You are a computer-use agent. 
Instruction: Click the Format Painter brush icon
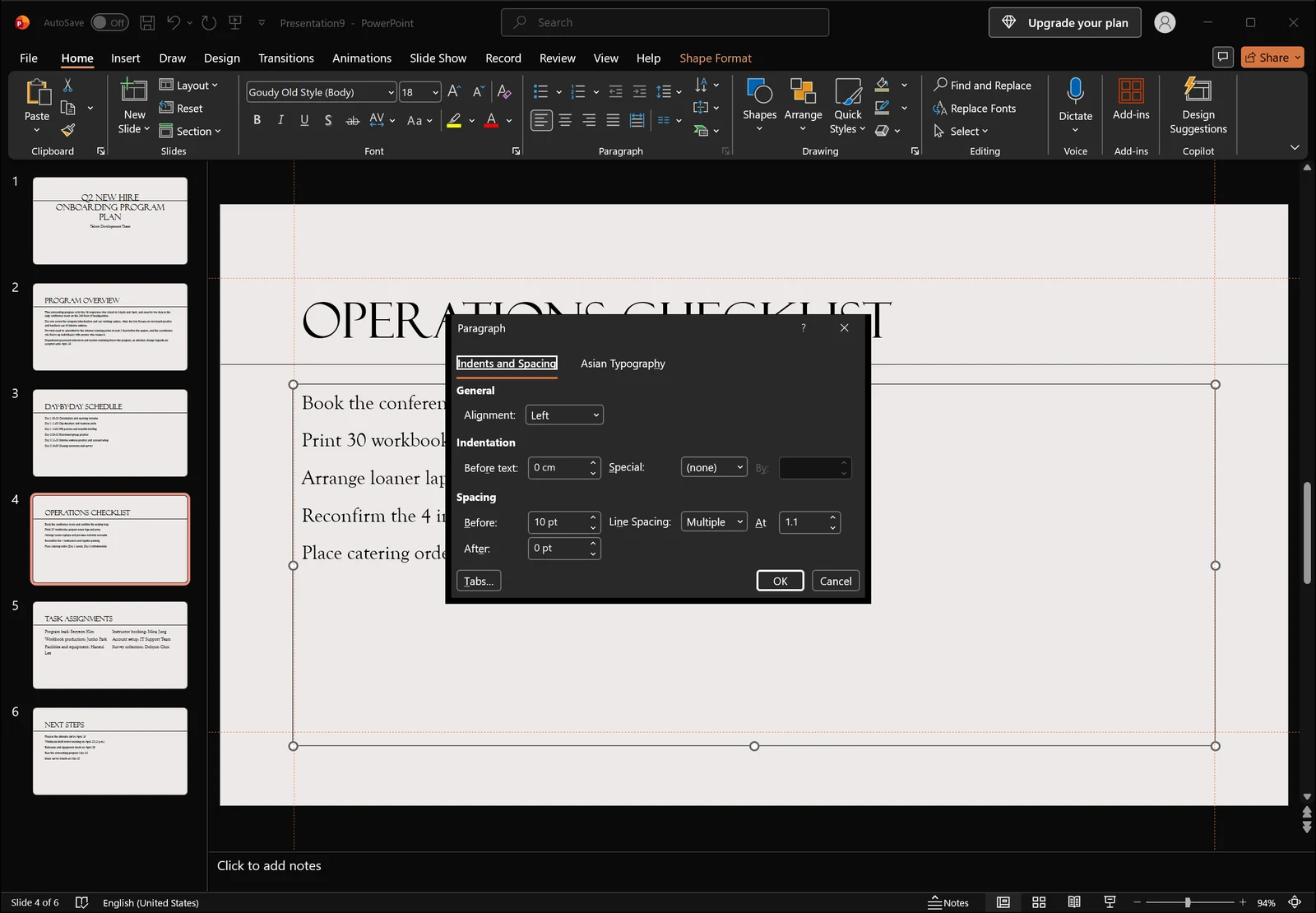67,129
